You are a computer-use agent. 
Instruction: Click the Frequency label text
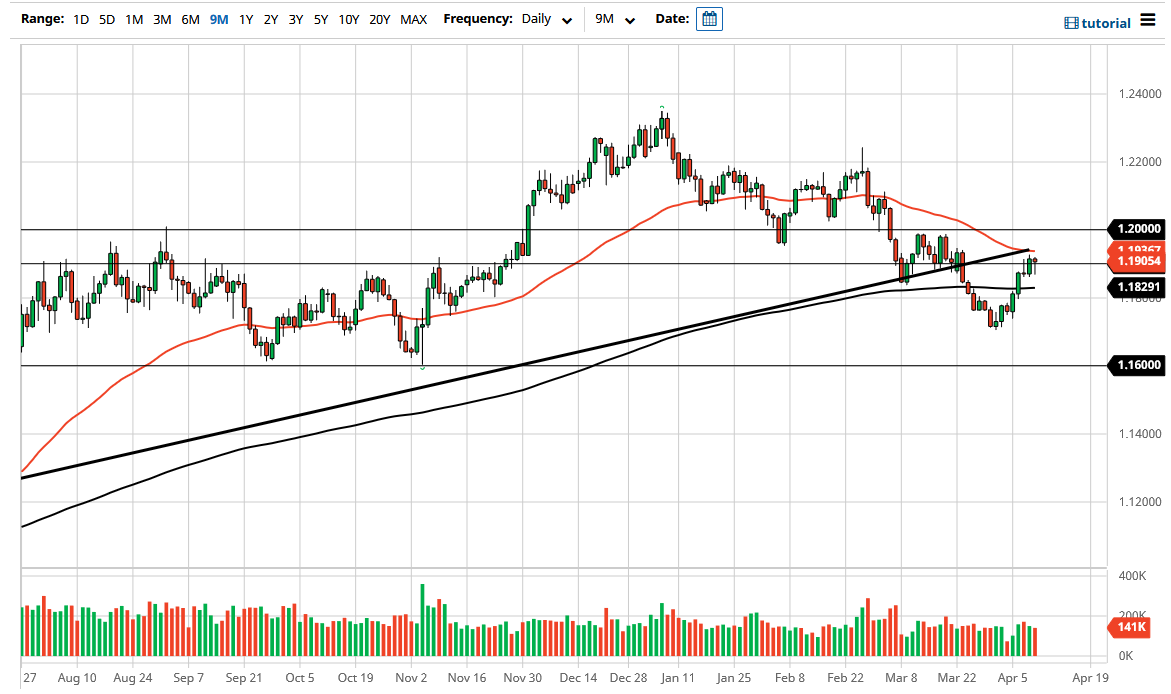pyautogui.click(x=478, y=19)
